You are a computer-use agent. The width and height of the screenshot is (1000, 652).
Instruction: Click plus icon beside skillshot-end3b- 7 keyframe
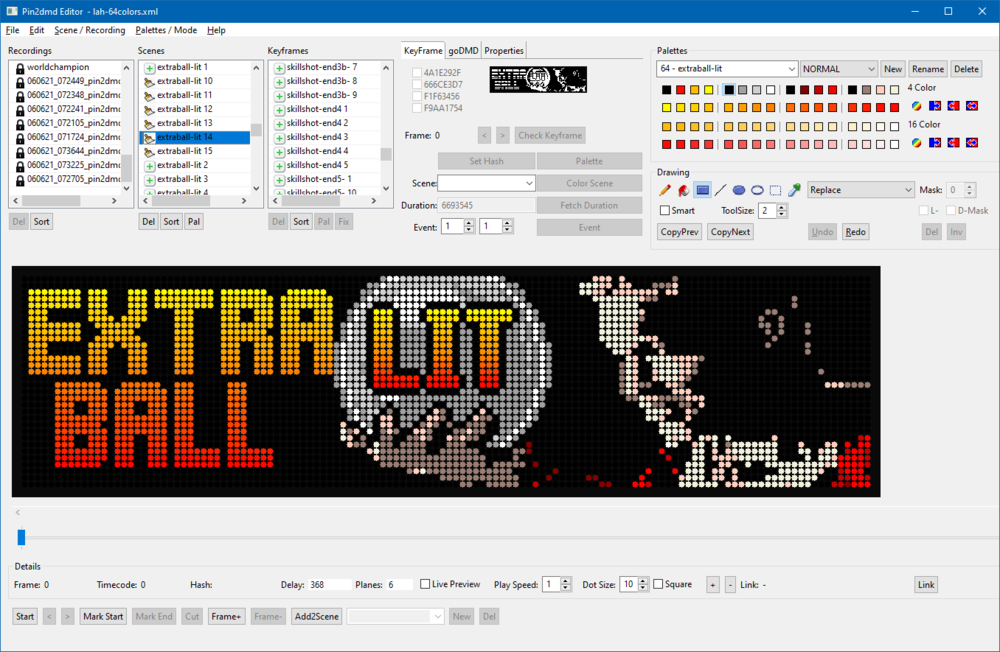pyautogui.click(x=279, y=68)
